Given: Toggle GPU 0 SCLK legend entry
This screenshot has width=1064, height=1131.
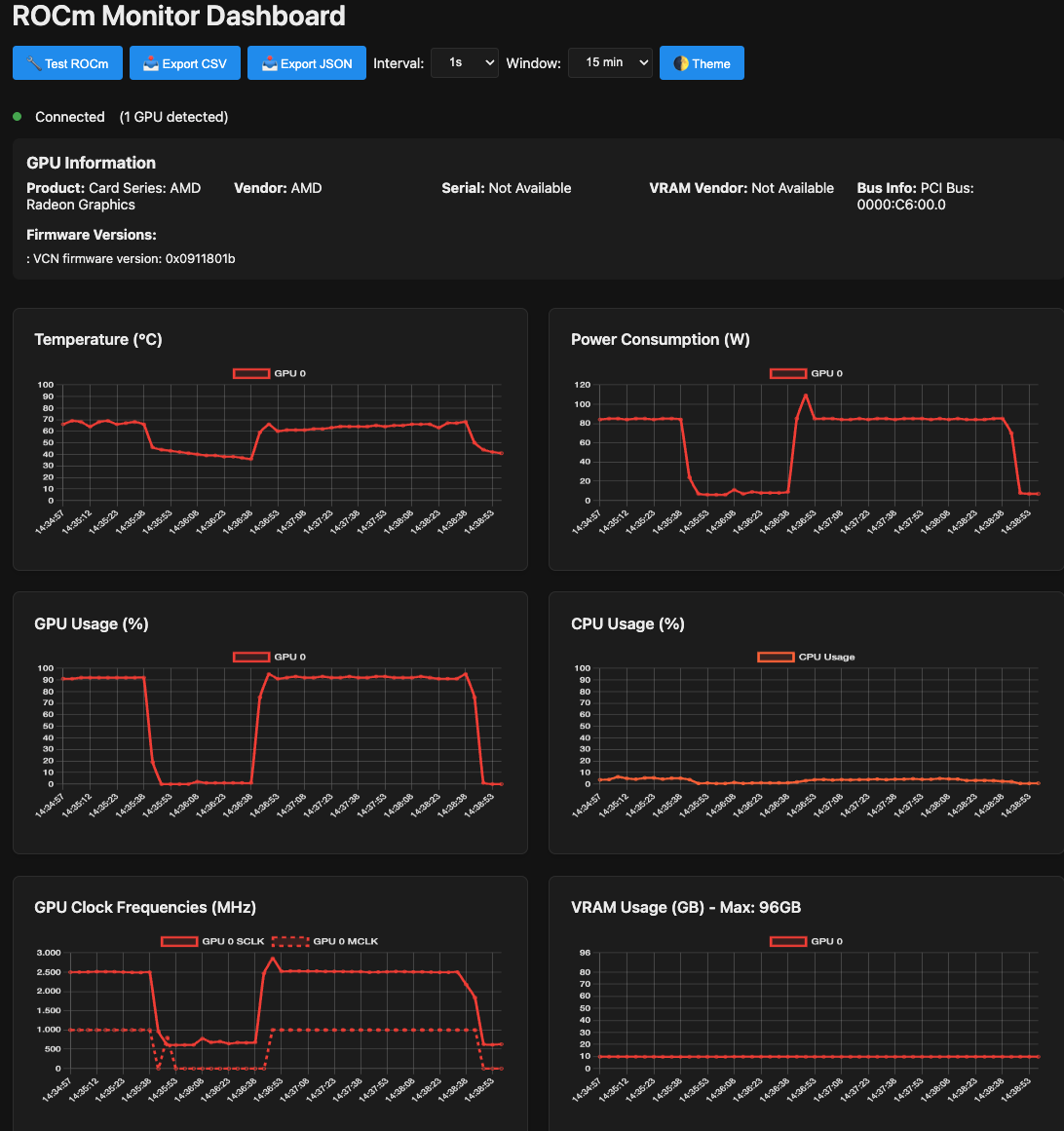Looking at the screenshot, I should [x=212, y=941].
